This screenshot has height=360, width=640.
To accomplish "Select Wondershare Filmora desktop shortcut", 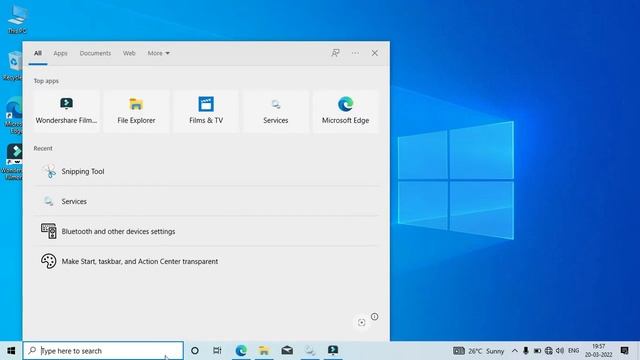I will click(12, 162).
